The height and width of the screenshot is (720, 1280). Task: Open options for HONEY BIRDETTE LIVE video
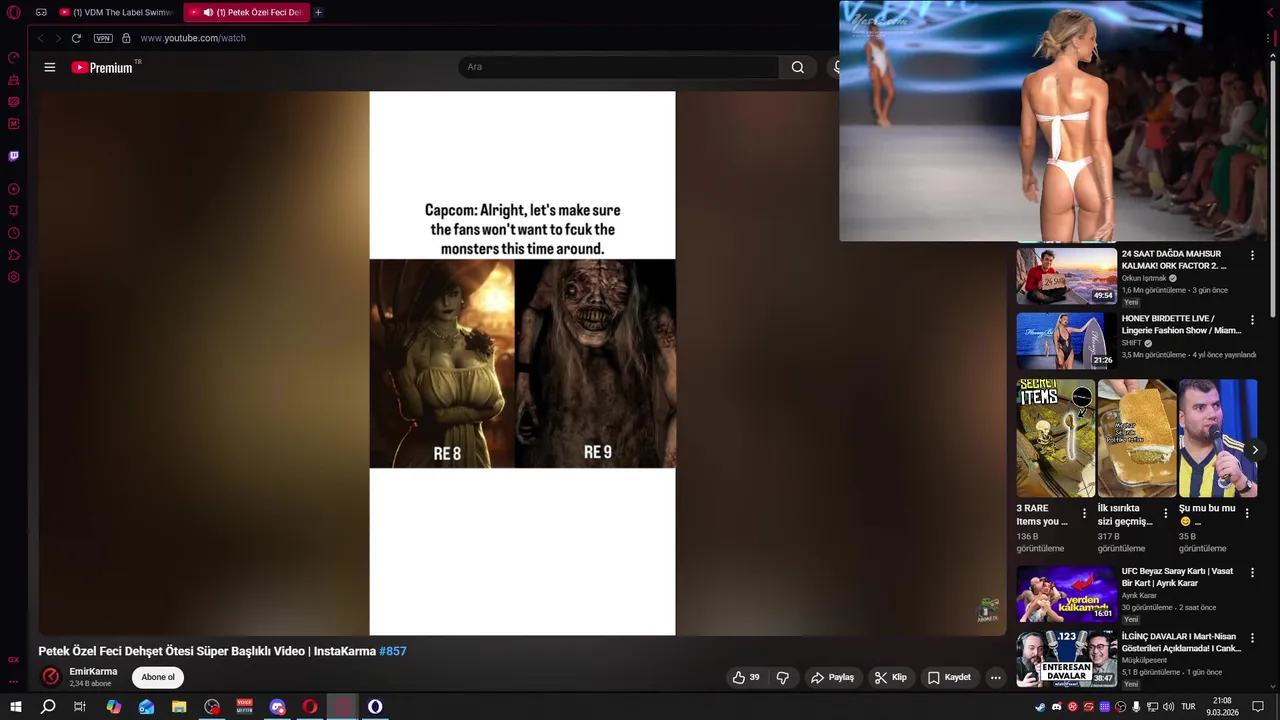1252,320
